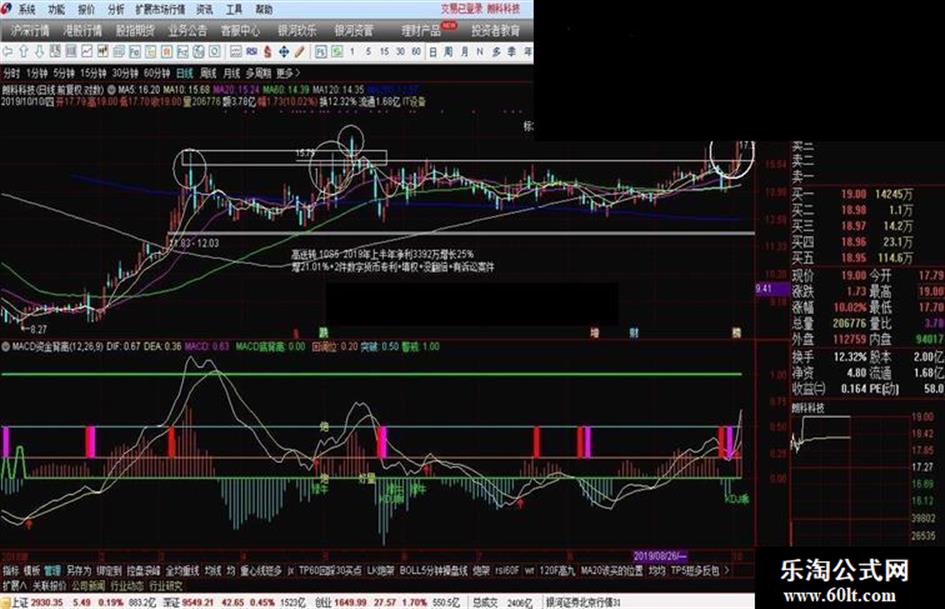Select the 多 multi-period toolbar button

pyautogui.click(x=496, y=52)
